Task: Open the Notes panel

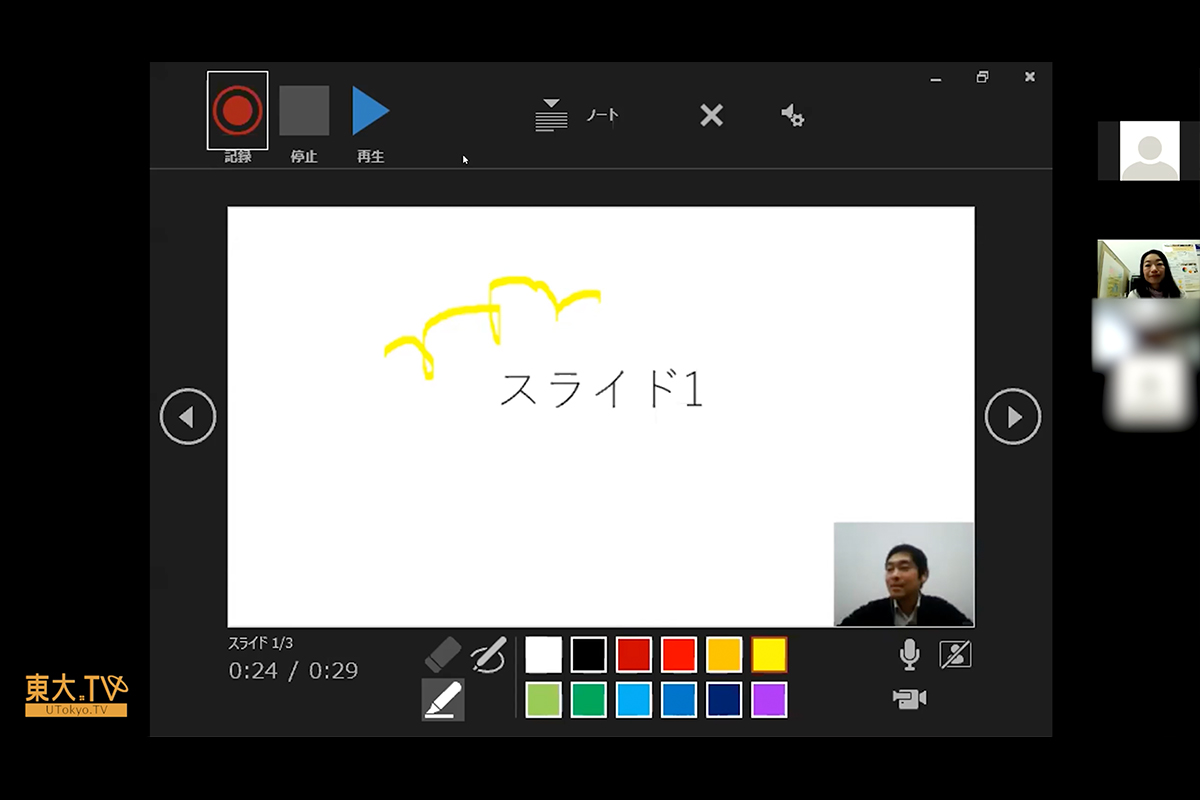Action: pyautogui.click(x=577, y=116)
